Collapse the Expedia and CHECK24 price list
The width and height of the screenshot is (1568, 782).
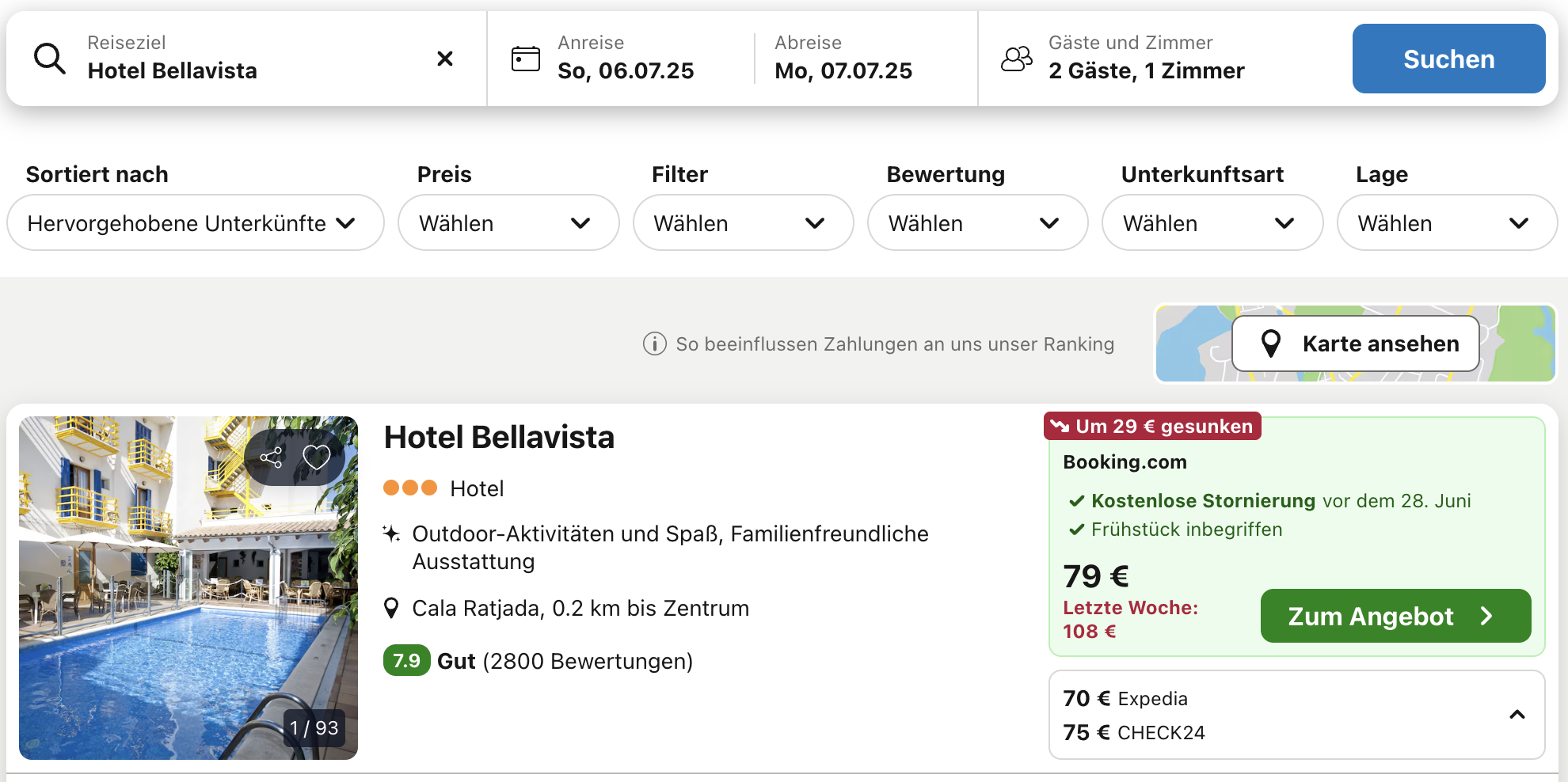[x=1517, y=715]
